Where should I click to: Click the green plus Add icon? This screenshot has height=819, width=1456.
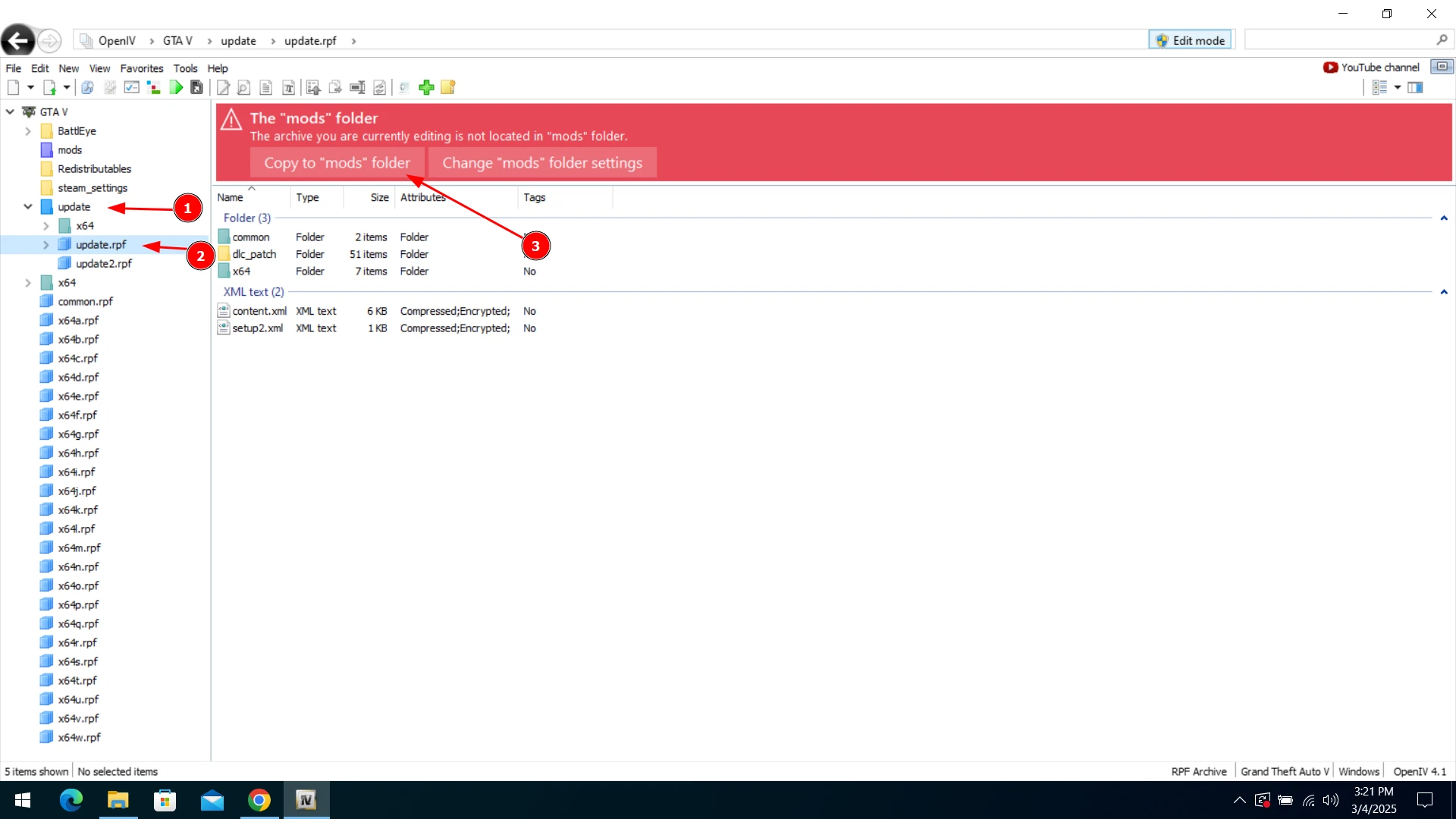coord(426,87)
